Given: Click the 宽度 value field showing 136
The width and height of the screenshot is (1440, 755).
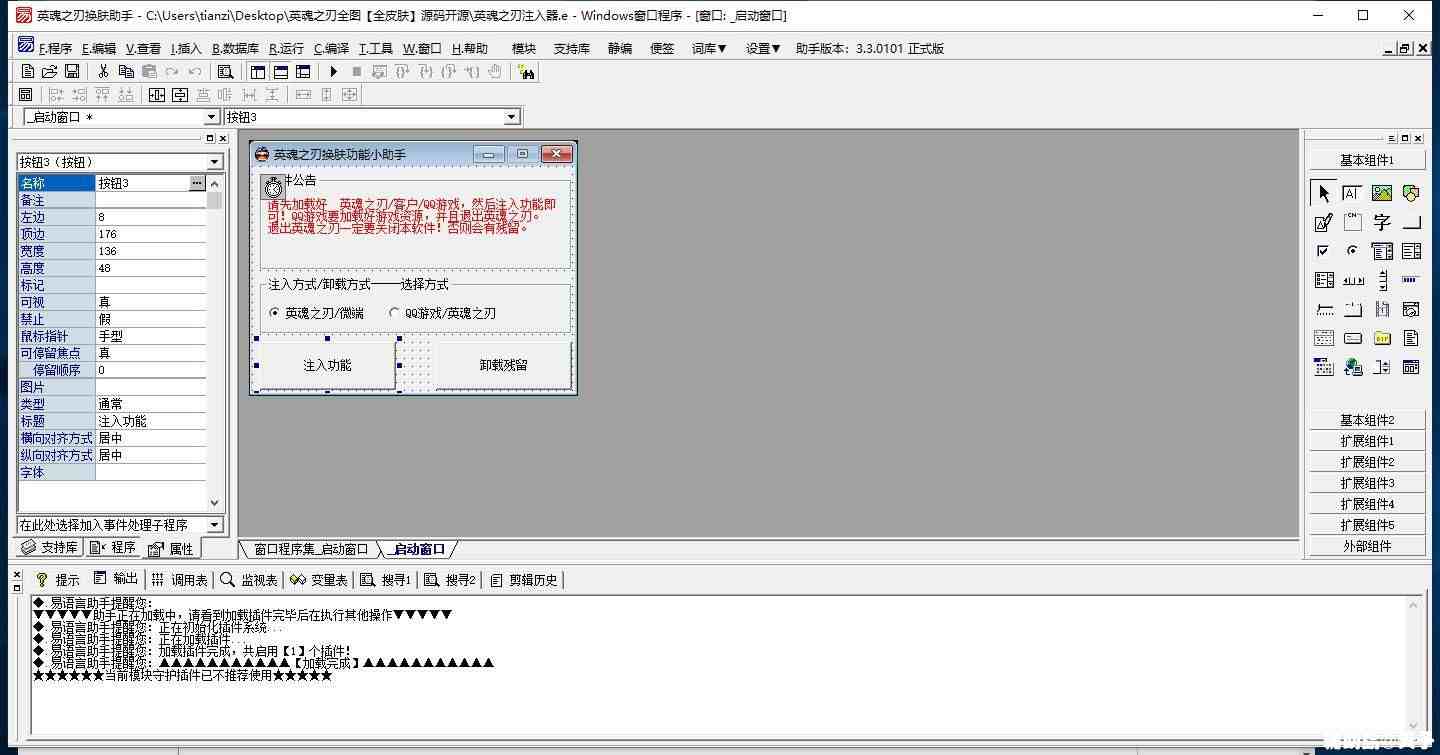Looking at the screenshot, I should (x=150, y=251).
